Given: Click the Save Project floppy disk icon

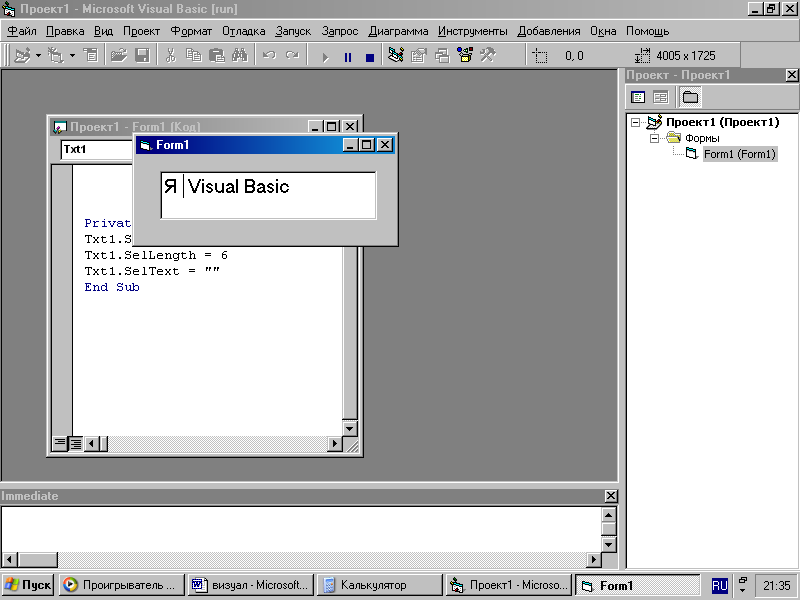Looking at the screenshot, I should pyautogui.click(x=142, y=55).
